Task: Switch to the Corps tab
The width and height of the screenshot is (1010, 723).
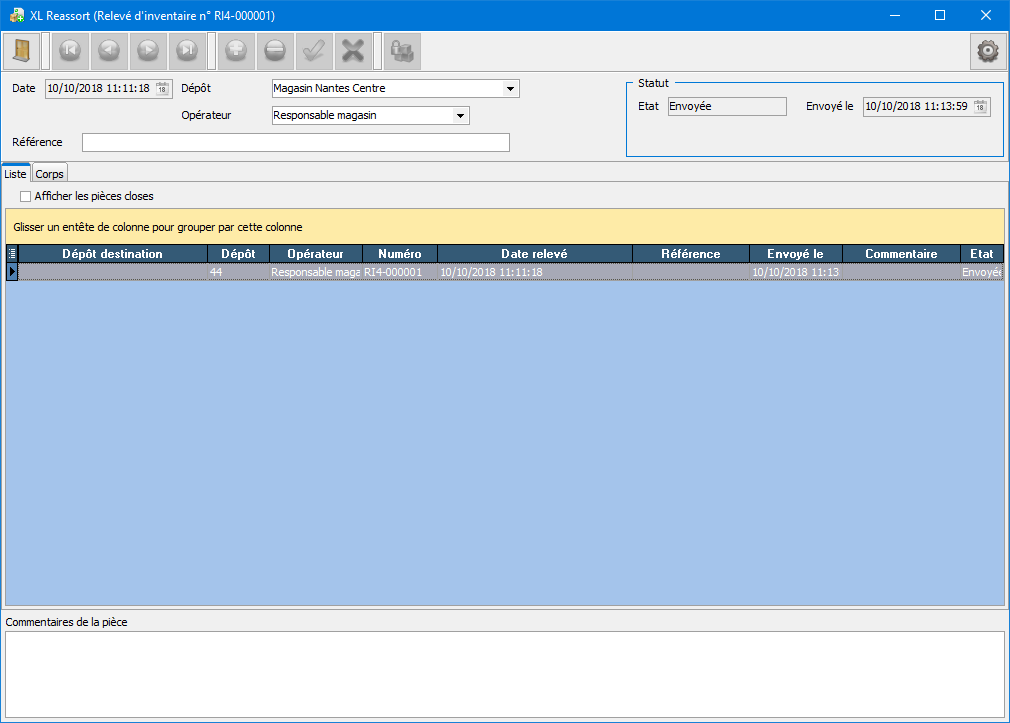Action: (x=49, y=174)
